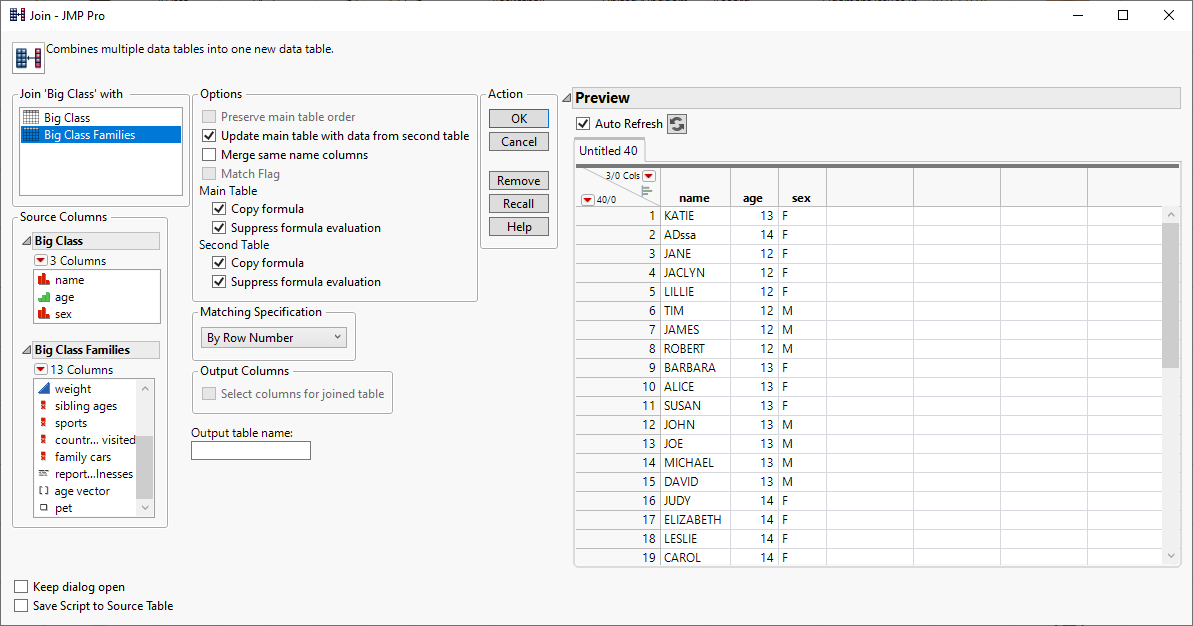Click the refresh preview icon button
The image size is (1193, 626).
677,124
